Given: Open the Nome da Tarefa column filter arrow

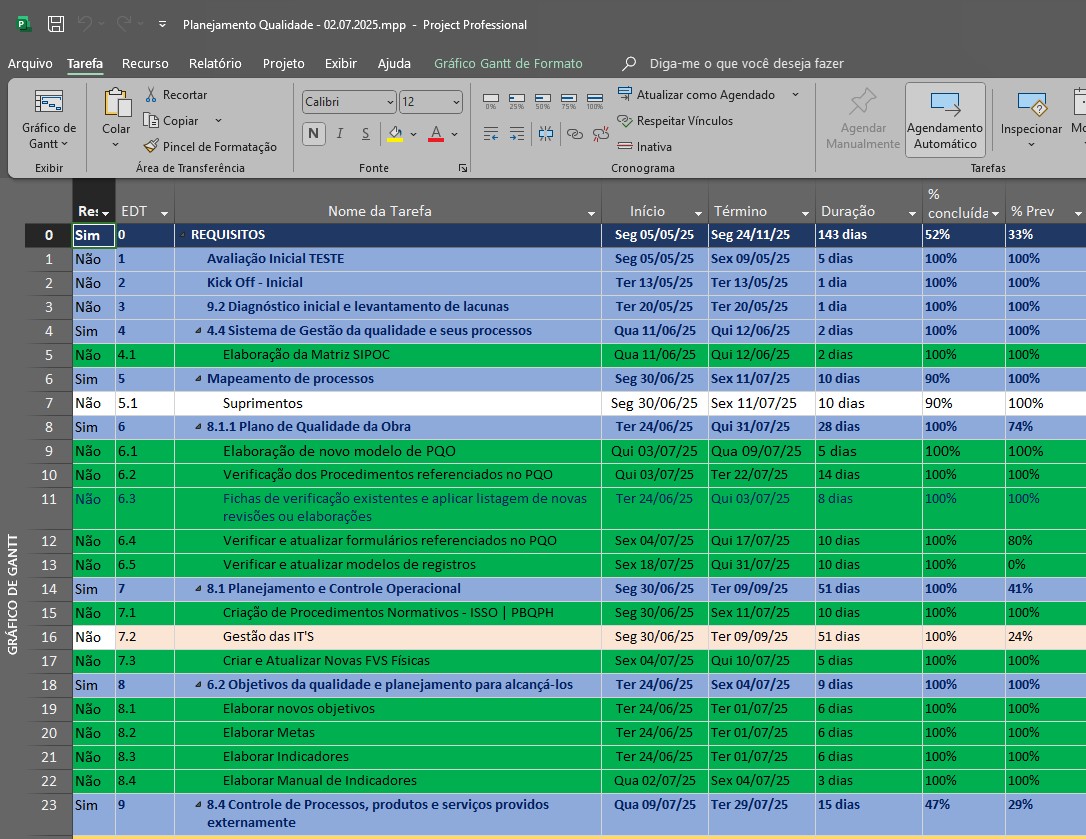Looking at the screenshot, I should (x=591, y=213).
